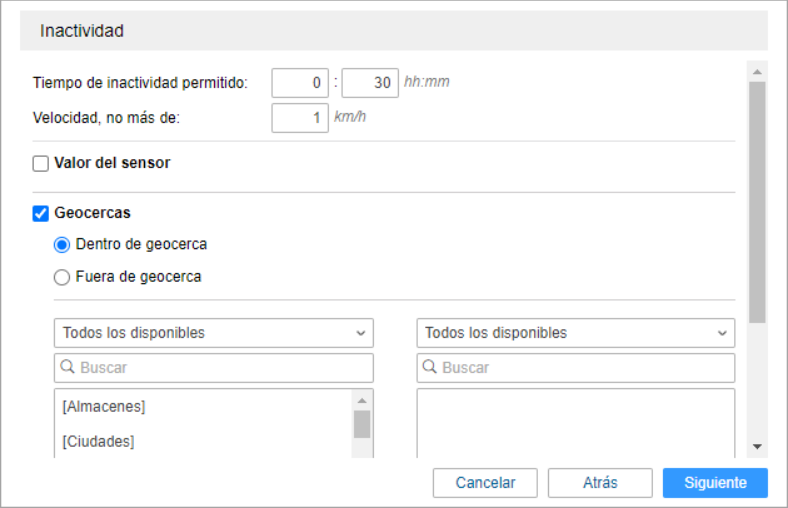Click the search icon in right Buscar field
The height and width of the screenshot is (508, 788).
click(x=430, y=367)
